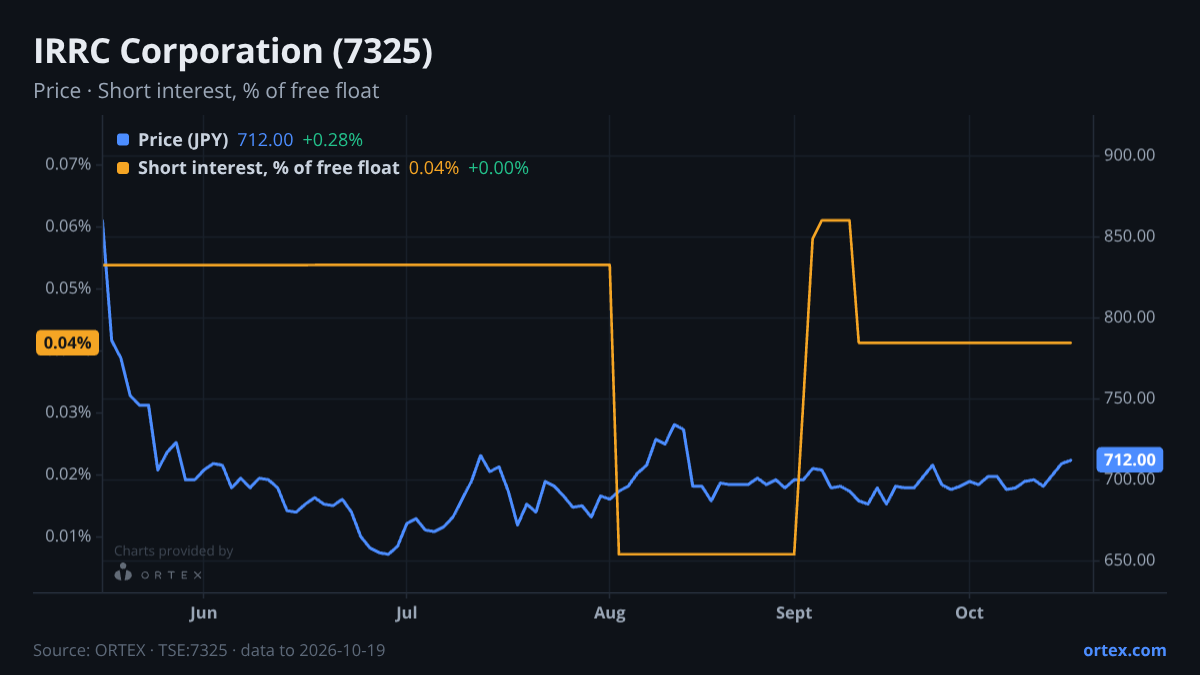
Task: Open the ortex.com link
Action: pyautogui.click(x=1124, y=650)
